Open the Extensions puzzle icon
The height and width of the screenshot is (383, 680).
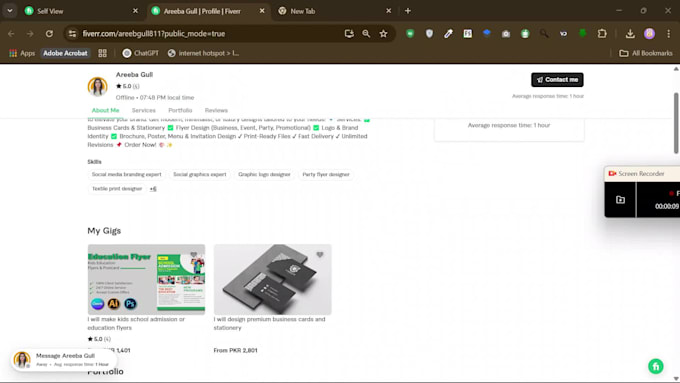(x=602, y=34)
